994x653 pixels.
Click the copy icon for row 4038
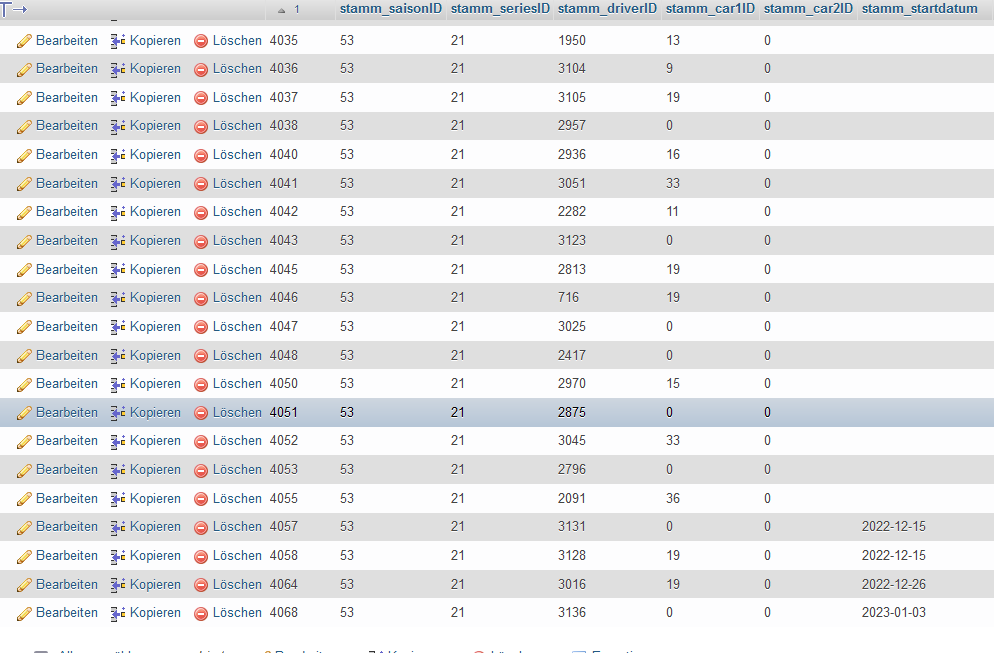coord(118,126)
